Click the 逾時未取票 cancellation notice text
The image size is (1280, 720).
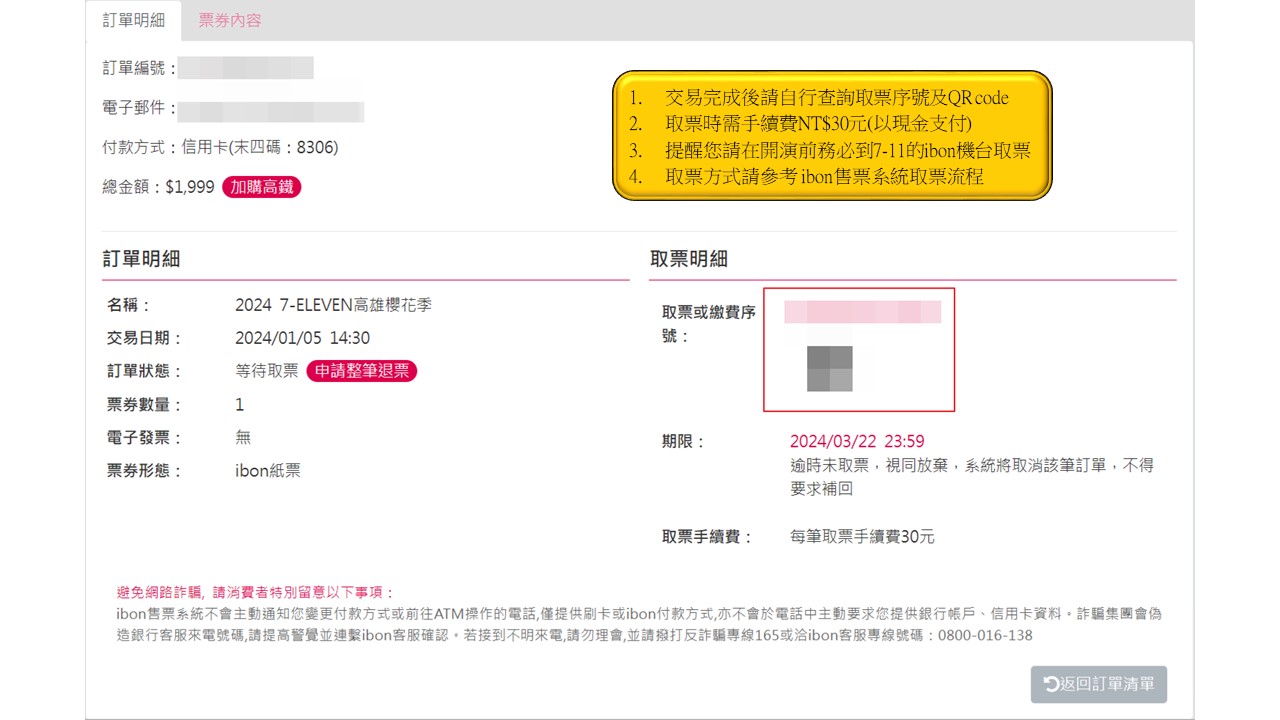pos(971,477)
